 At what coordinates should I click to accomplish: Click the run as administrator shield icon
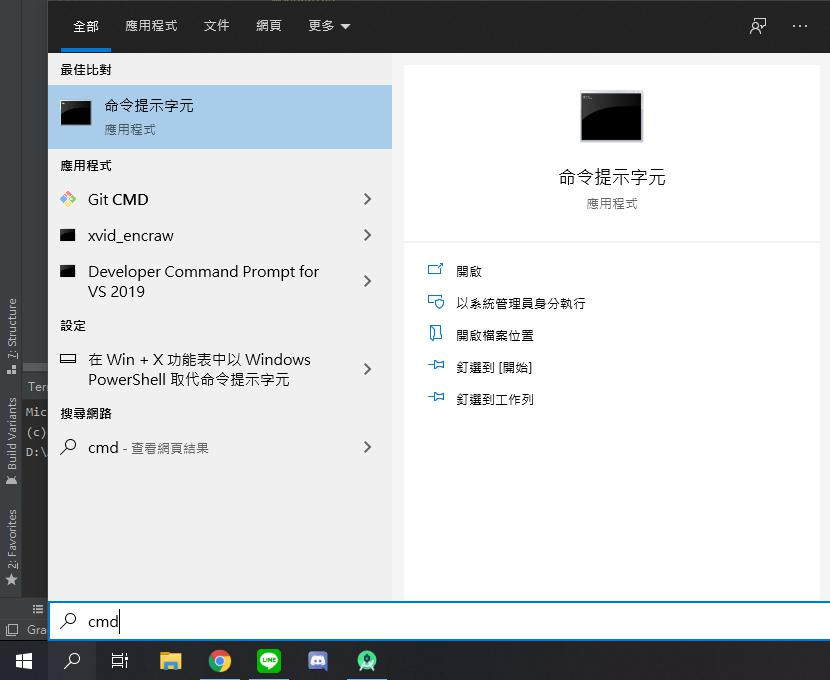tap(435, 302)
